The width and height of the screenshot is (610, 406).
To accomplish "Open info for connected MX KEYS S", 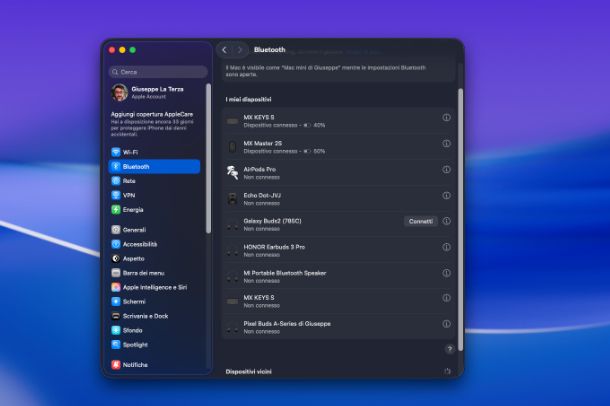I will pyautogui.click(x=446, y=117).
